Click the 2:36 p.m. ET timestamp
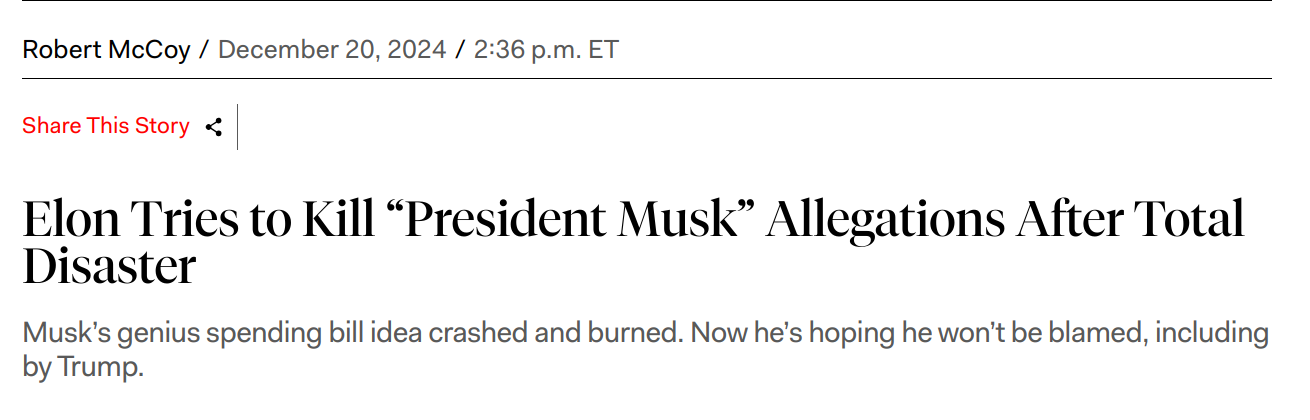The image size is (1310, 420). (x=546, y=49)
